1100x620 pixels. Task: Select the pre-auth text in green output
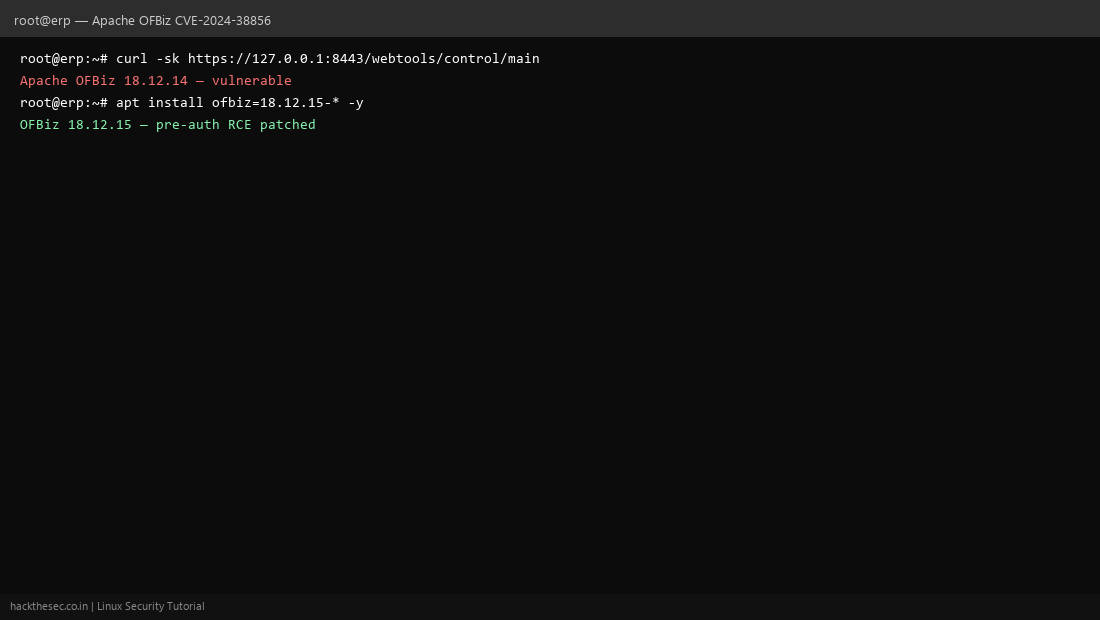point(188,124)
